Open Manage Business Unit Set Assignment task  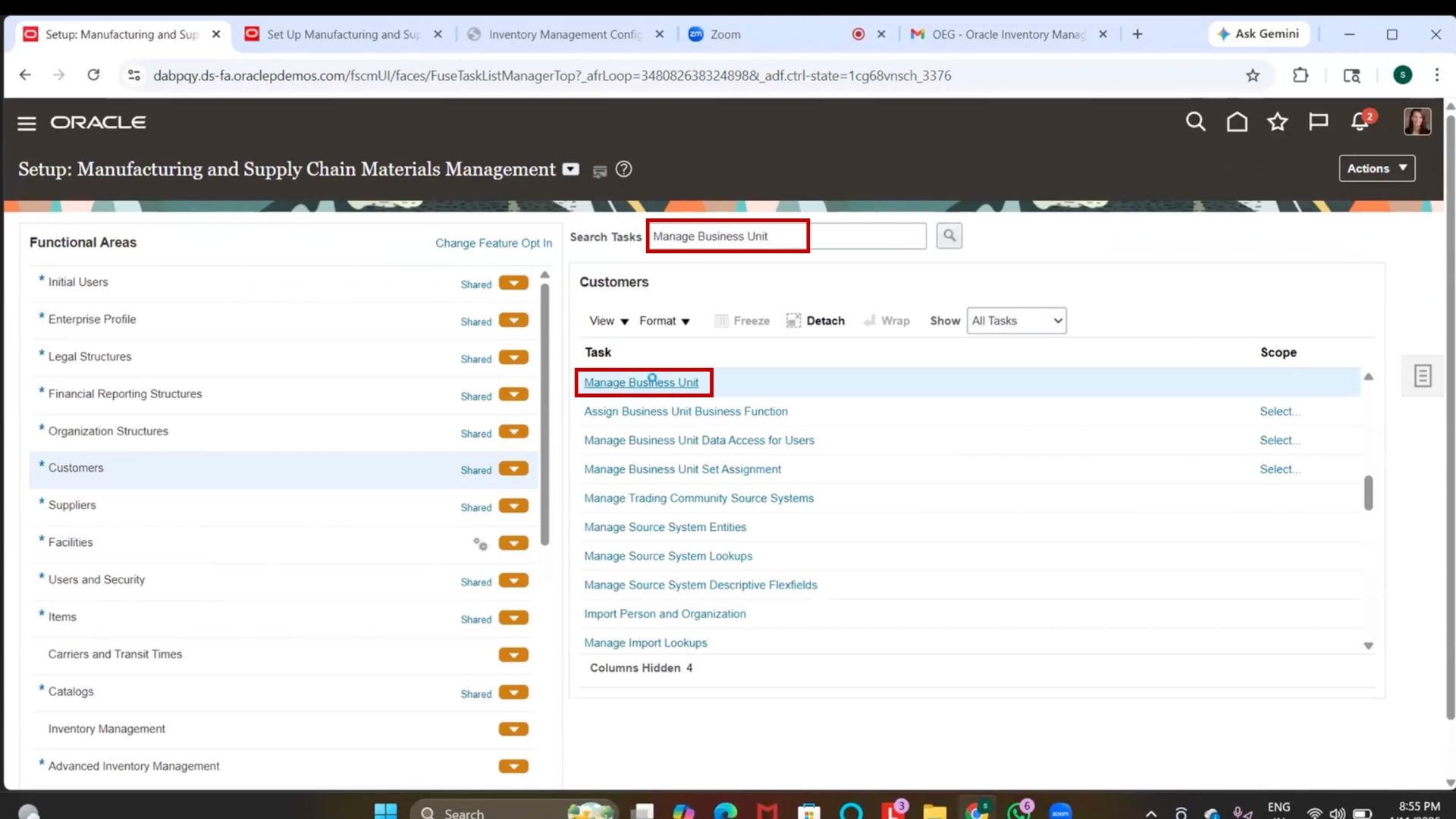point(682,469)
